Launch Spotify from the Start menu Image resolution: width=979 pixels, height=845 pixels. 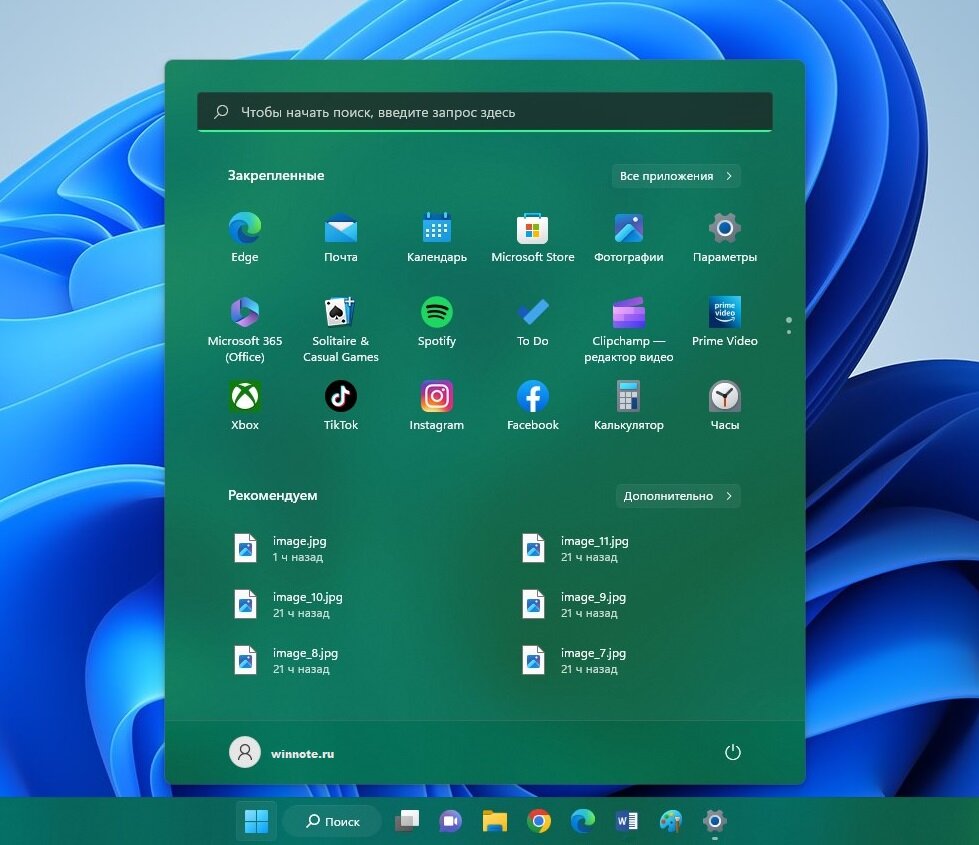[x=436, y=322]
